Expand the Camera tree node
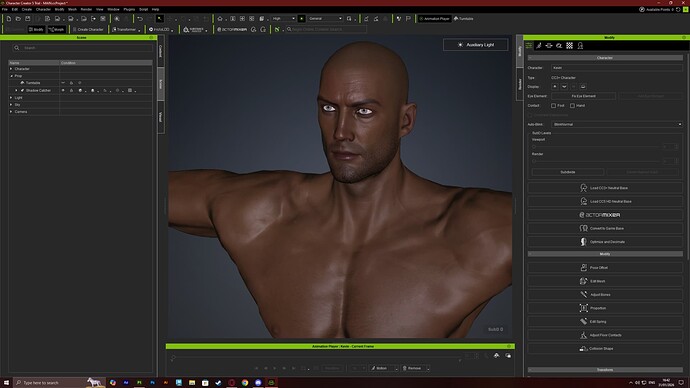This screenshot has width=690, height=388. pyautogui.click(x=11, y=112)
